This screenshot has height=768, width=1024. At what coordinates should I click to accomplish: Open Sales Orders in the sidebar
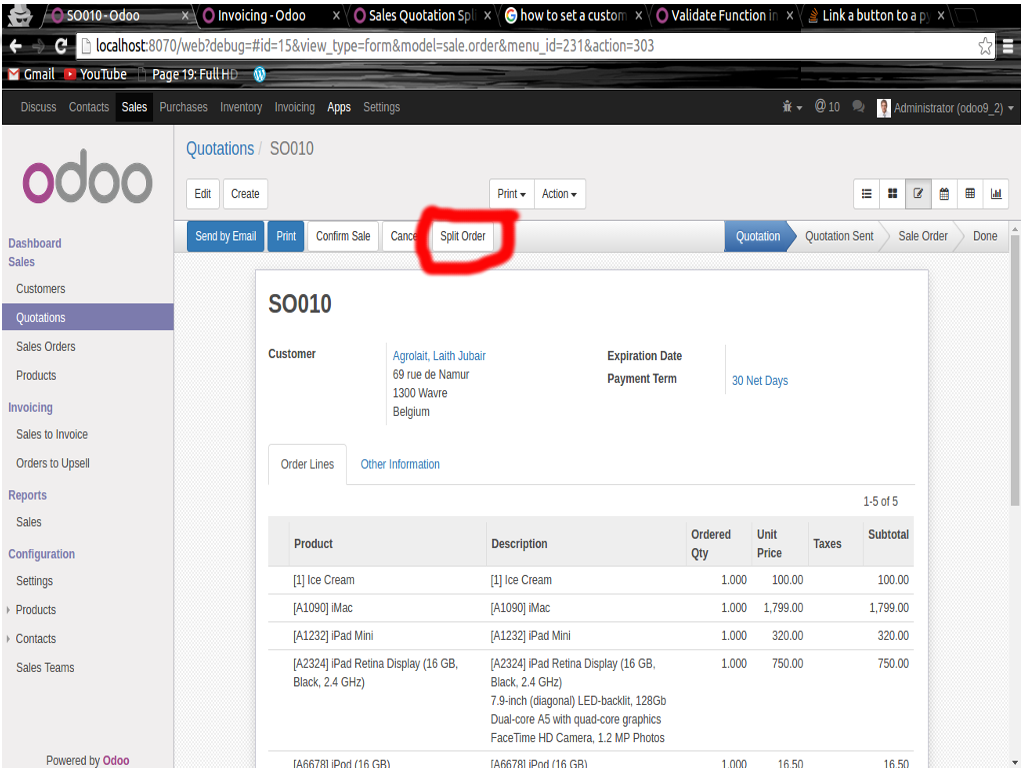pos(46,347)
